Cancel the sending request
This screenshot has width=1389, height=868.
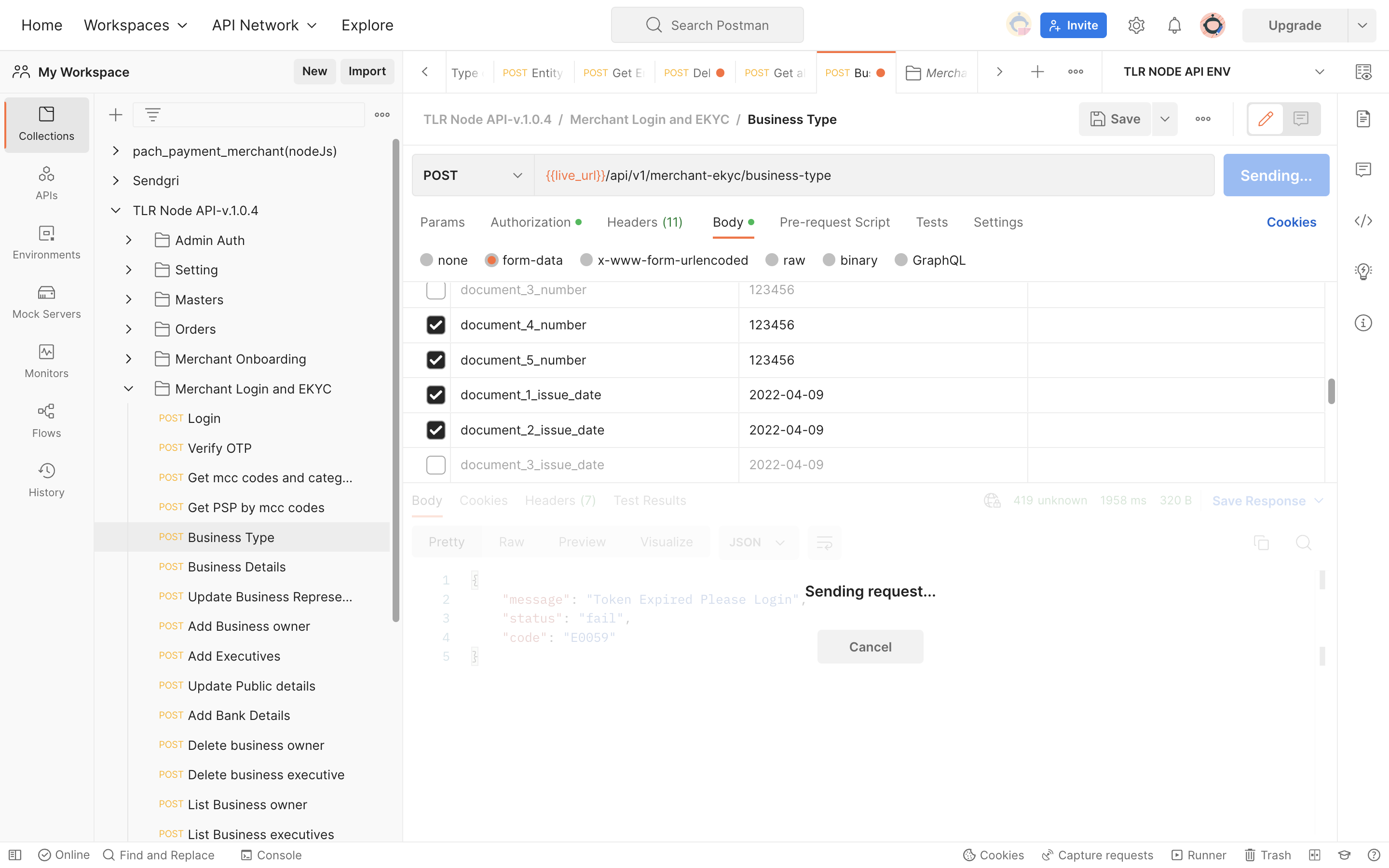(x=870, y=647)
